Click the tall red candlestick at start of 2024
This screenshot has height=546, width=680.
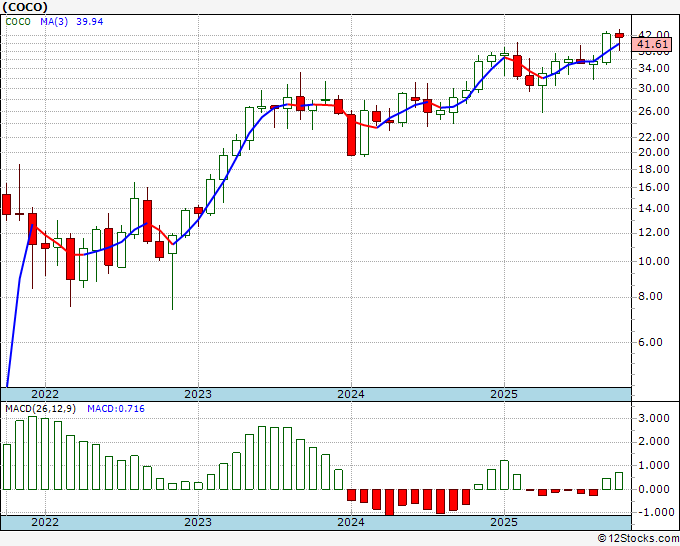click(351, 135)
